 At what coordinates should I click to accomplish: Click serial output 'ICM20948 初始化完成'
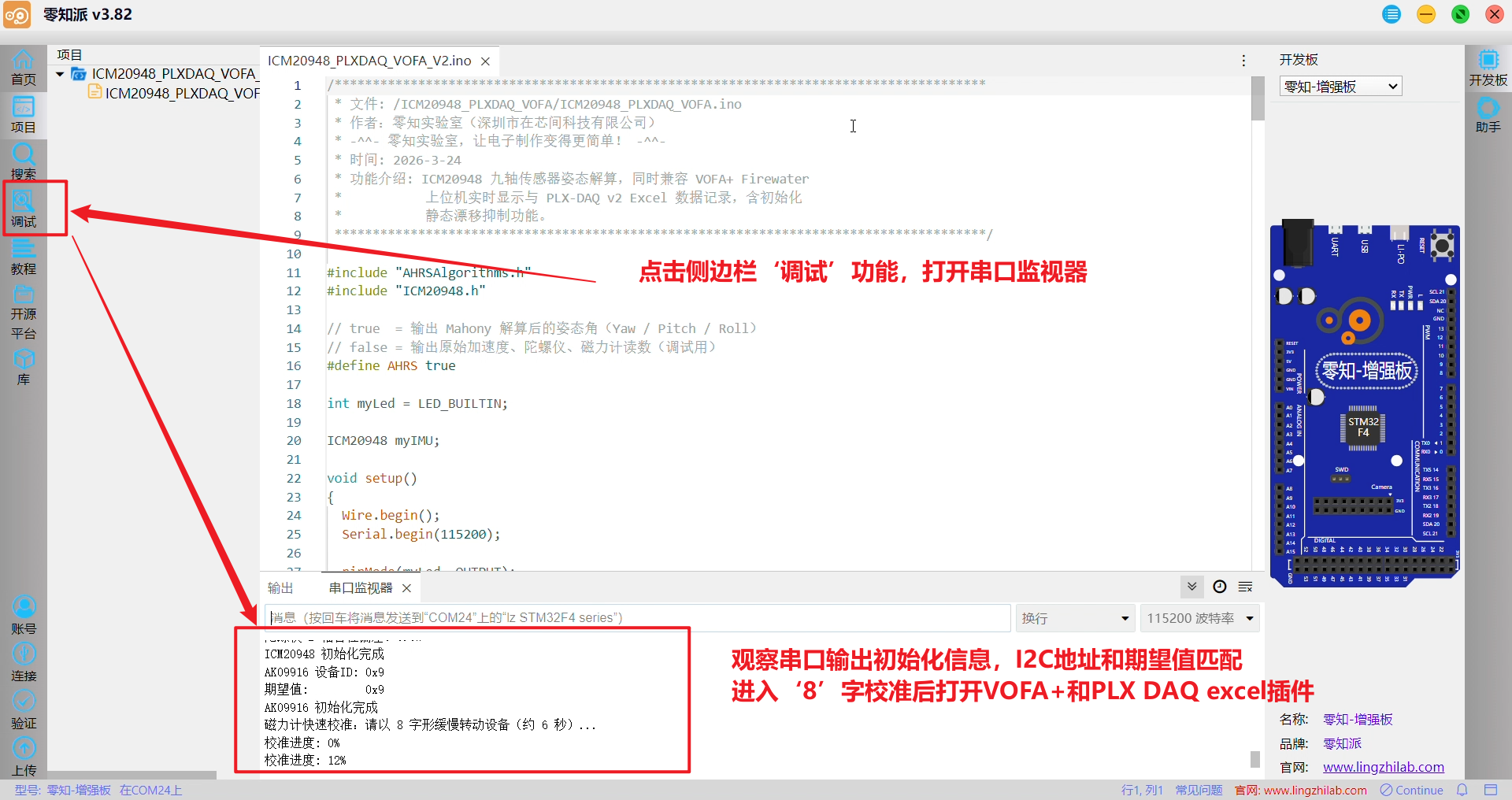(x=324, y=654)
